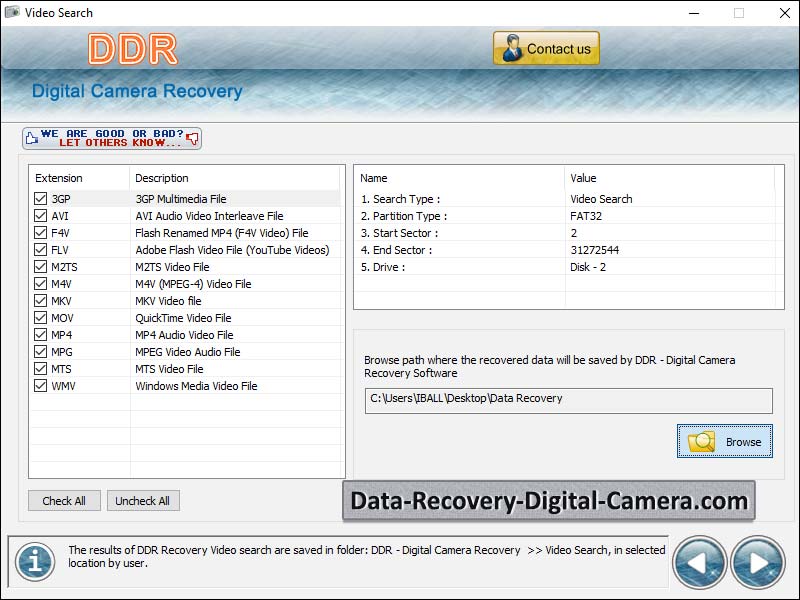Click the Browse button label
This screenshot has width=800, height=600.
[x=743, y=442]
